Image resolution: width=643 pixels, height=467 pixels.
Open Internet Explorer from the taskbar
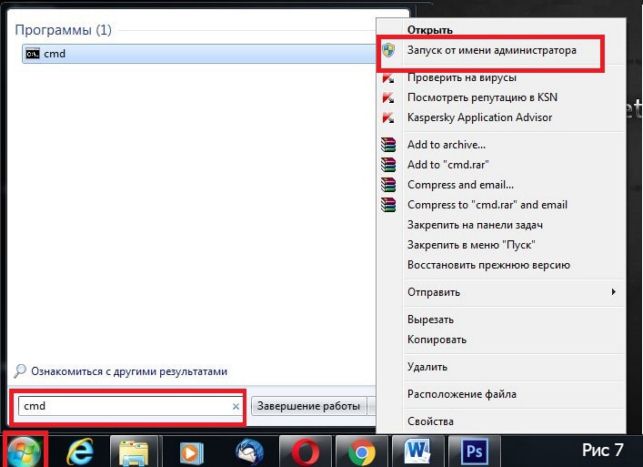pyautogui.click(x=80, y=452)
